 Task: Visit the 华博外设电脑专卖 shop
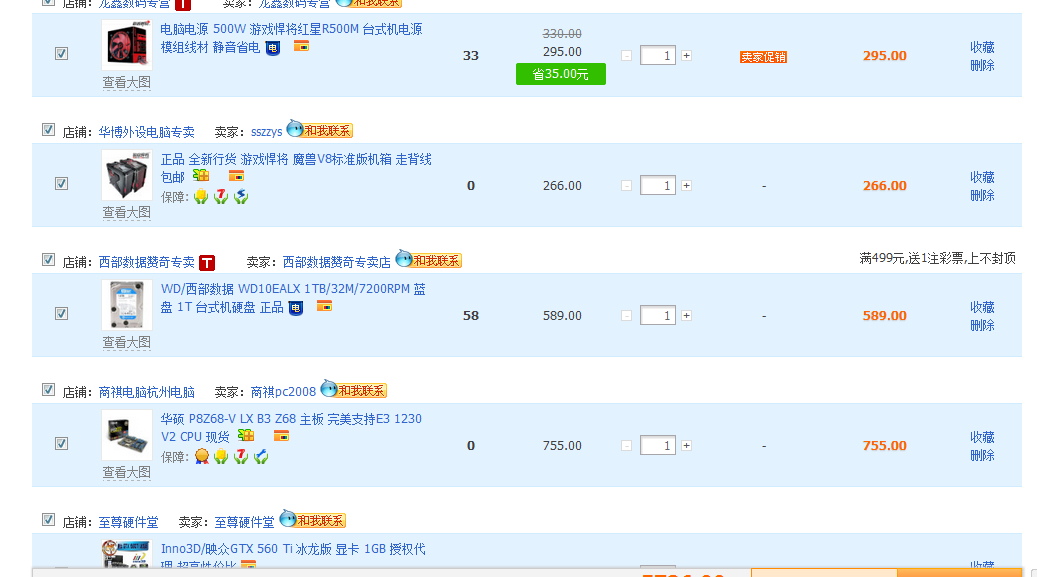(x=147, y=132)
